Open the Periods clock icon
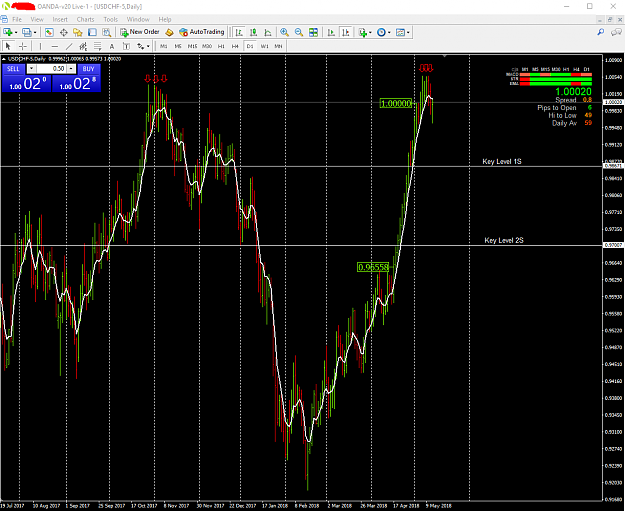 pyautogui.click(x=381, y=32)
